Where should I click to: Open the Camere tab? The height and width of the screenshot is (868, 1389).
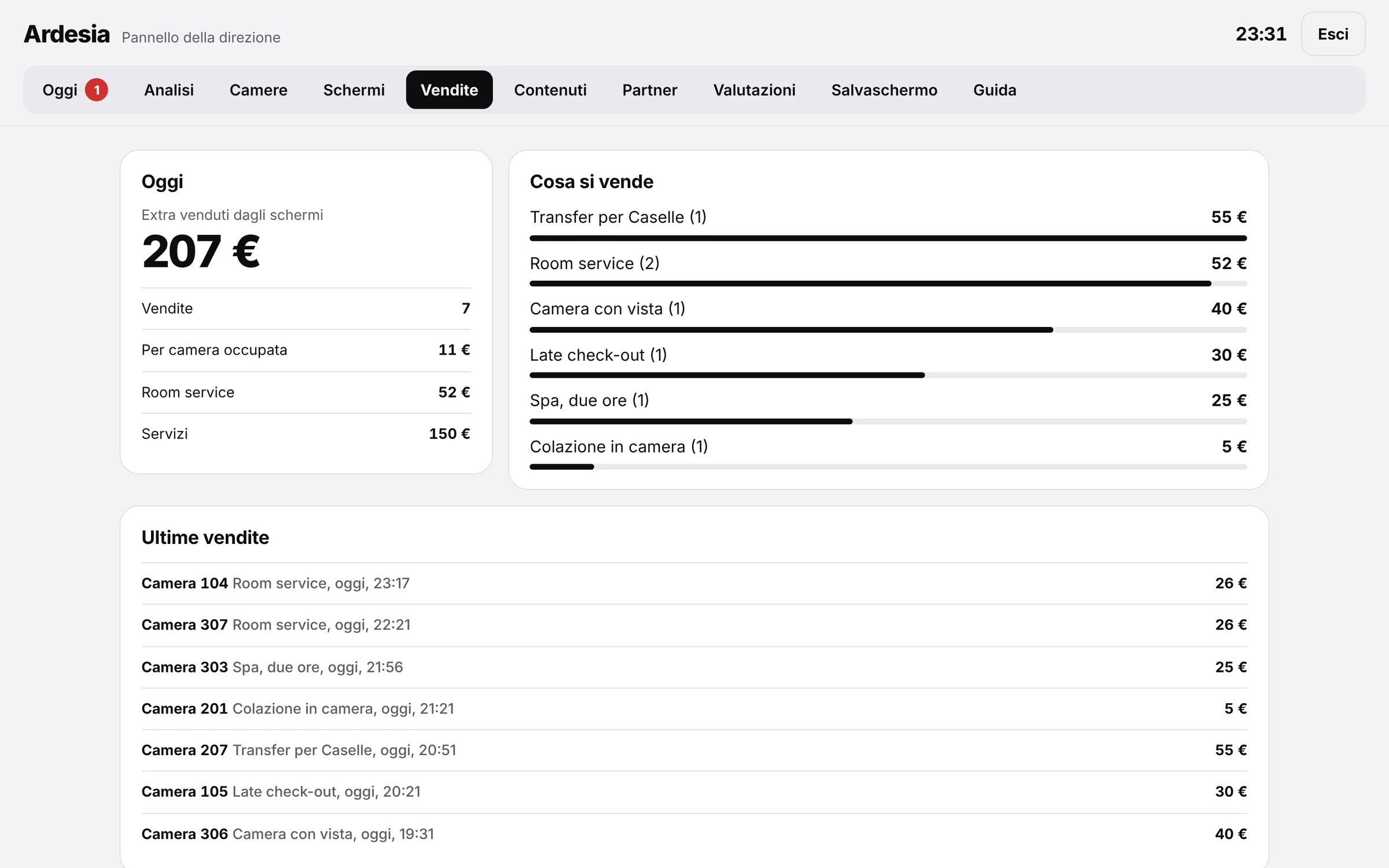(x=259, y=90)
